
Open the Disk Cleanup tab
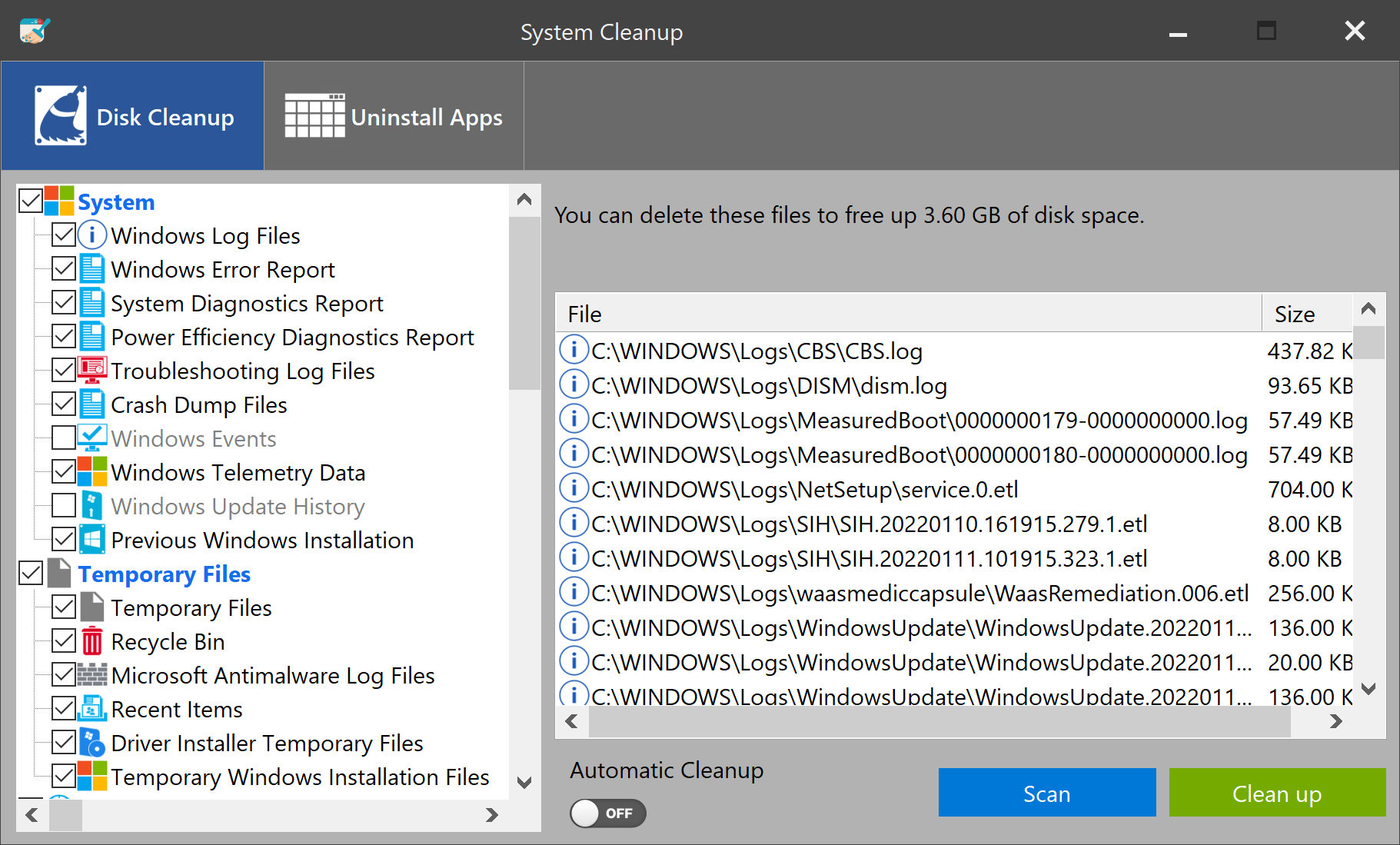[133, 116]
